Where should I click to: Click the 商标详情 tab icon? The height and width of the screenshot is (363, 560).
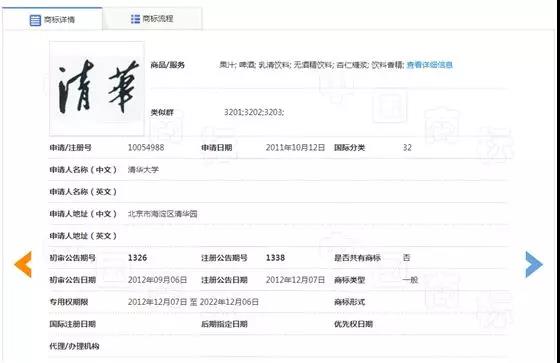click(35, 20)
